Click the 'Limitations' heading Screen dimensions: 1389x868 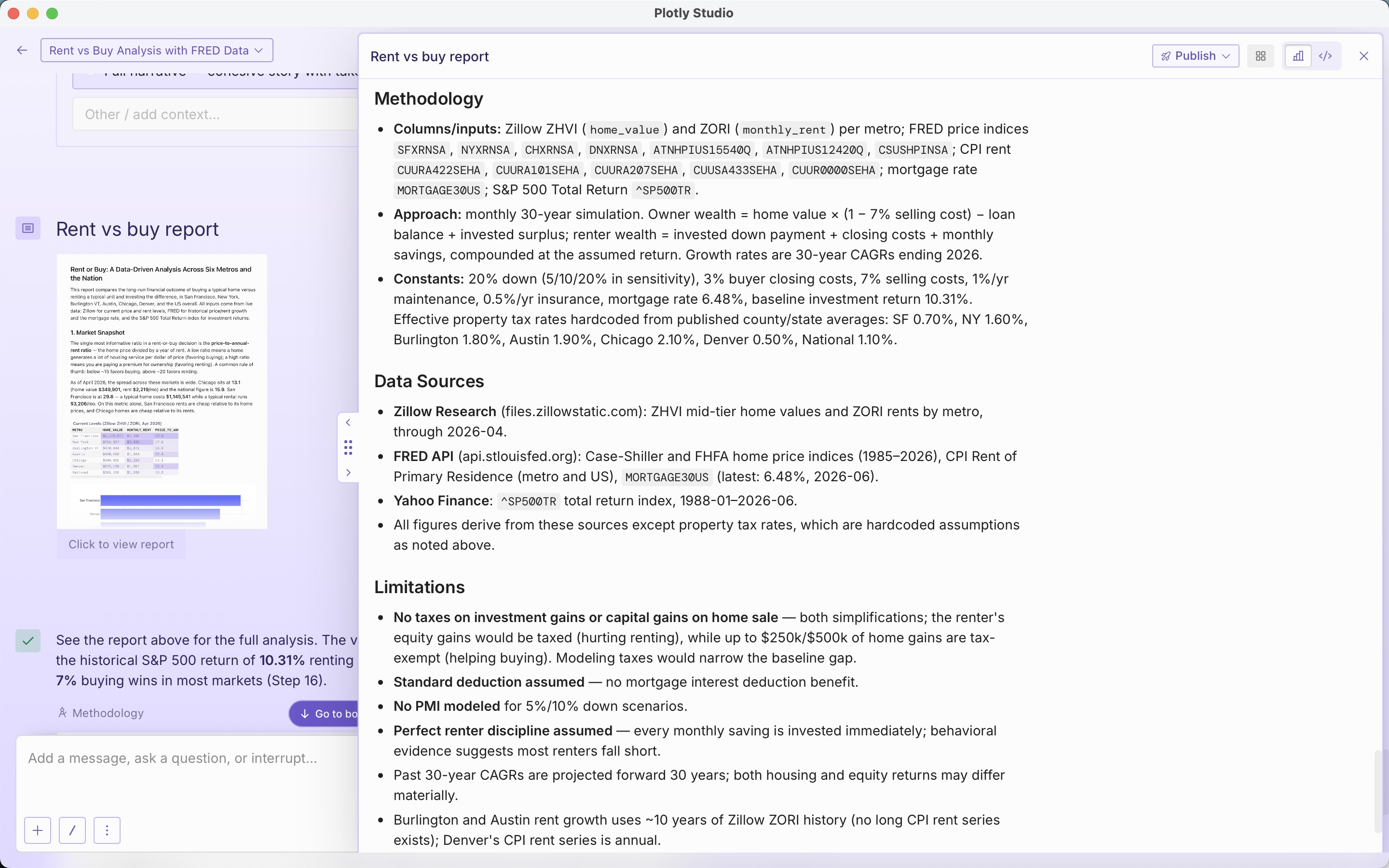420,587
